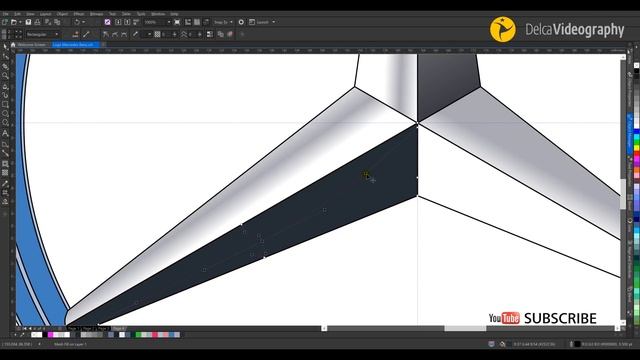The height and width of the screenshot is (360, 640).
Task: Switch to the Welcome Screen tab
Action: (x=31, y=44)
